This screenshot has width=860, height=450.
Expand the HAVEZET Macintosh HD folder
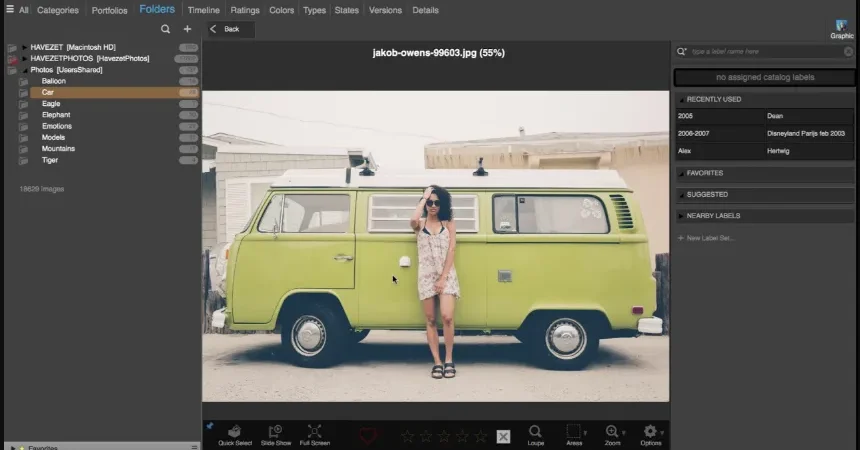coord(24,47)
